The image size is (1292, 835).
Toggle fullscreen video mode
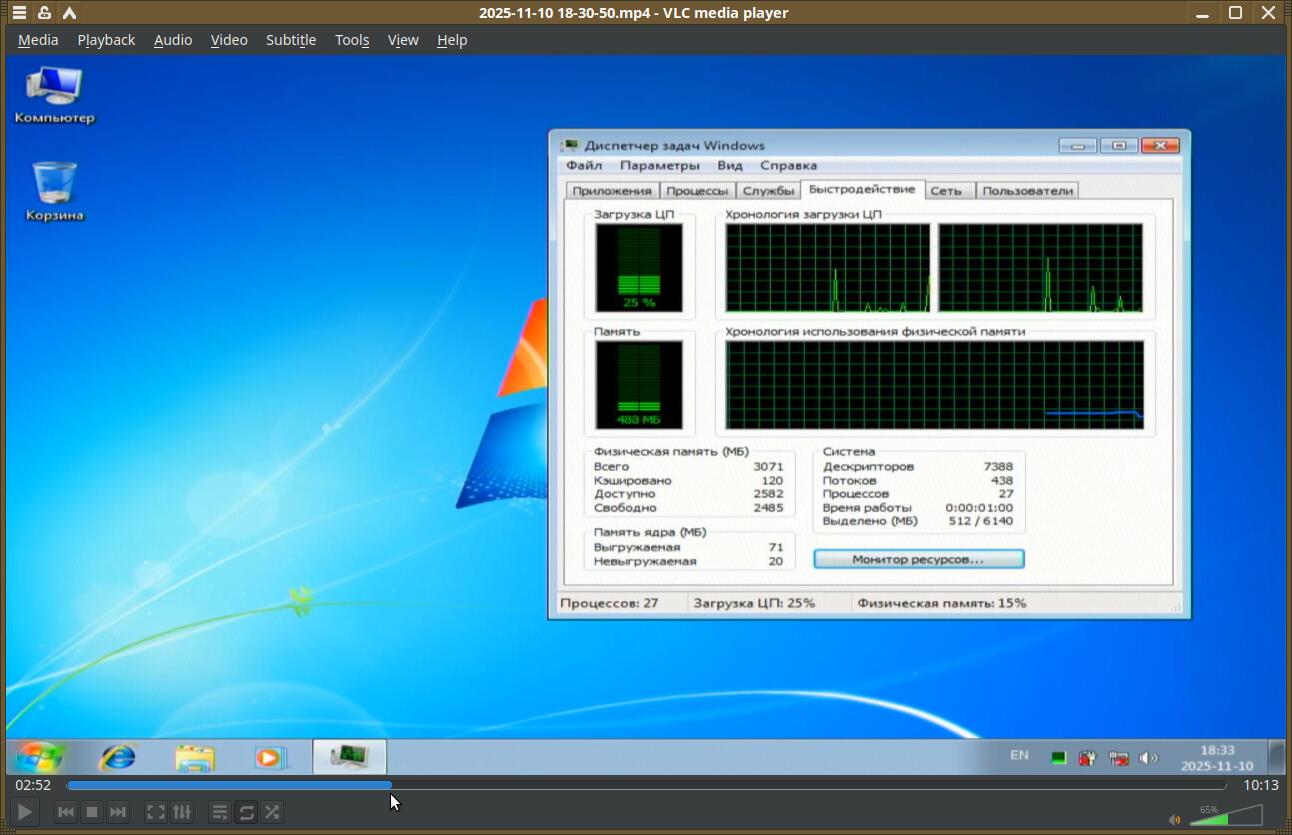pos(156,812)
